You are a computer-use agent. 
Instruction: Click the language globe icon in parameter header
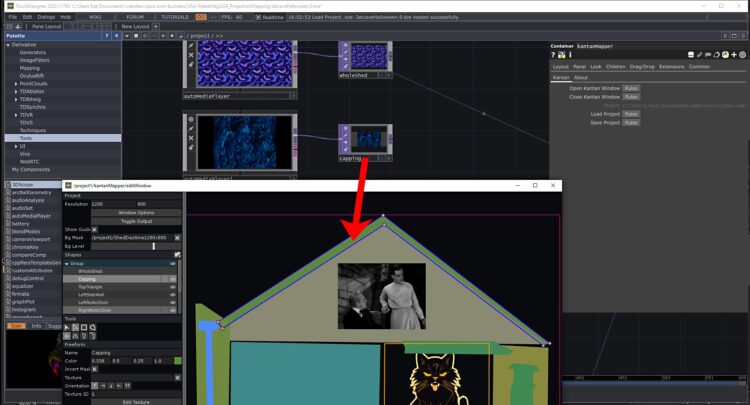coord(725,55)
